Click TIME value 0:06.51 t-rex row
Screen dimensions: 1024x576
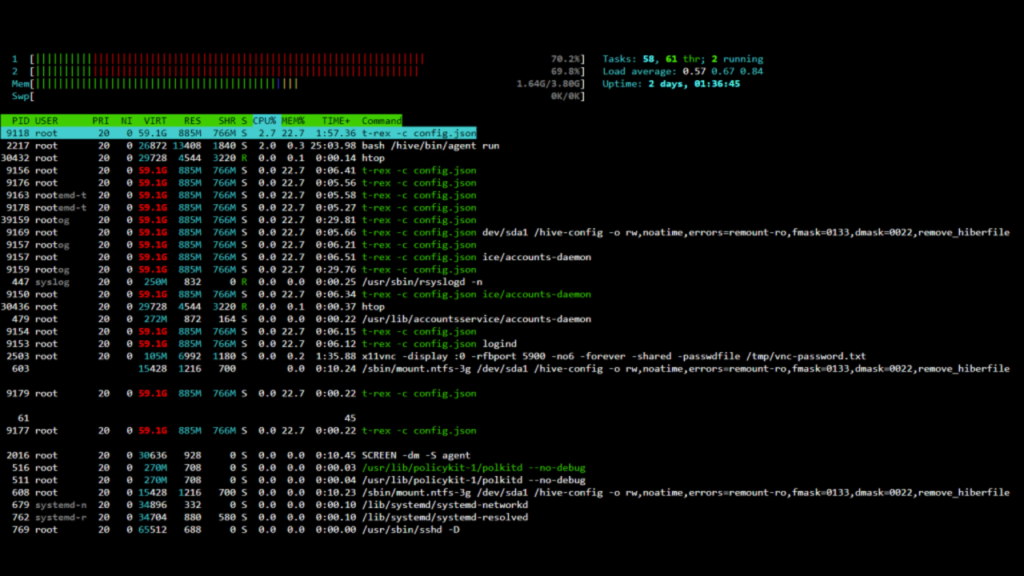[x=336, y=257]
